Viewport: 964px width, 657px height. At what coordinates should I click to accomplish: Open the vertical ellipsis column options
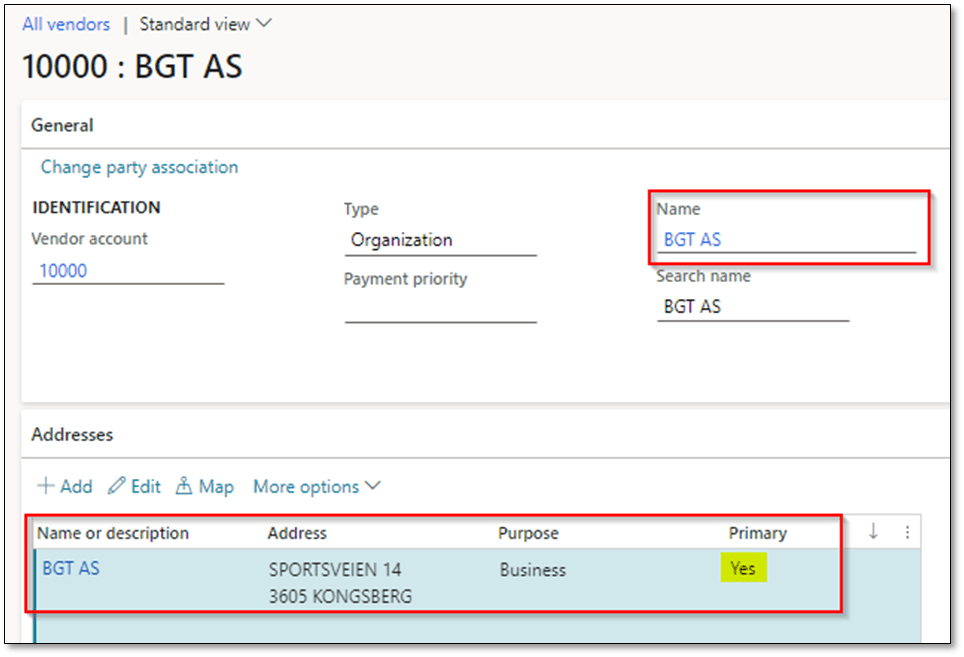(907, 533)
